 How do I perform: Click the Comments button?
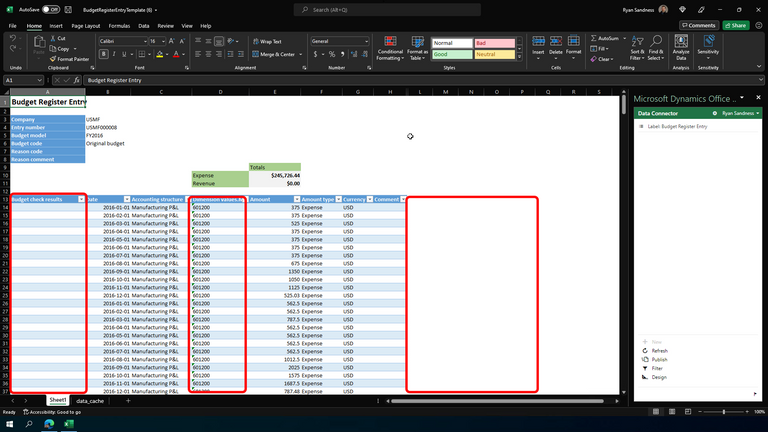[x=698, y=25]
